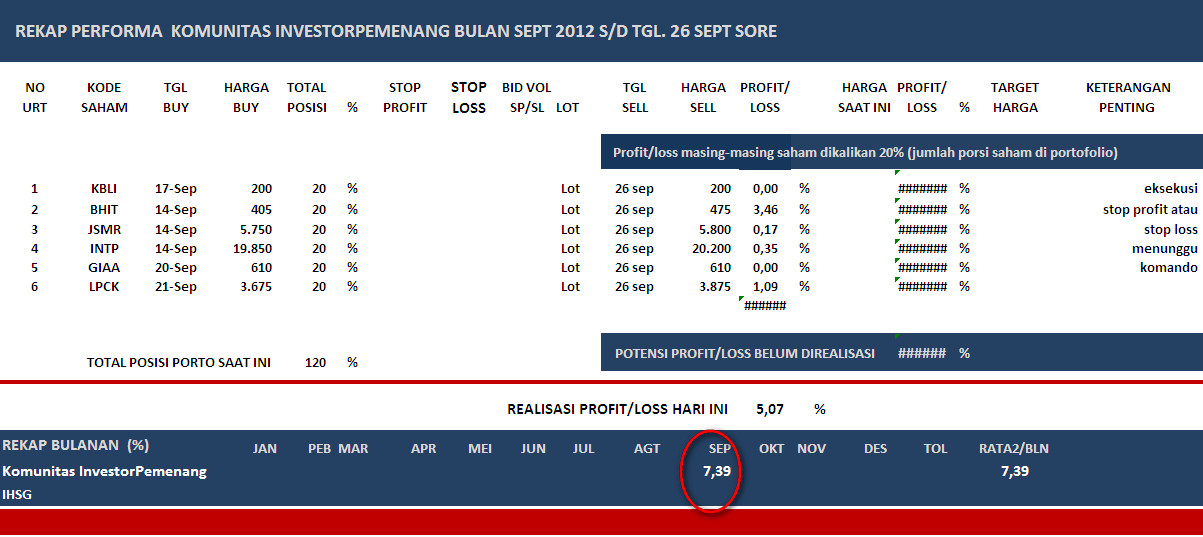The height and width of the screenshot is (537, 1203).
Task: Select sell price 3.875 cell
Action: pyautogui.click(x=713, y=286)
